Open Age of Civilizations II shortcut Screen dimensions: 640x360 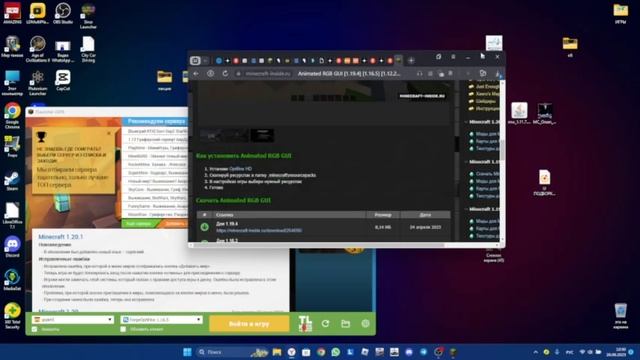pyautogui.click(x=38, y=49)
